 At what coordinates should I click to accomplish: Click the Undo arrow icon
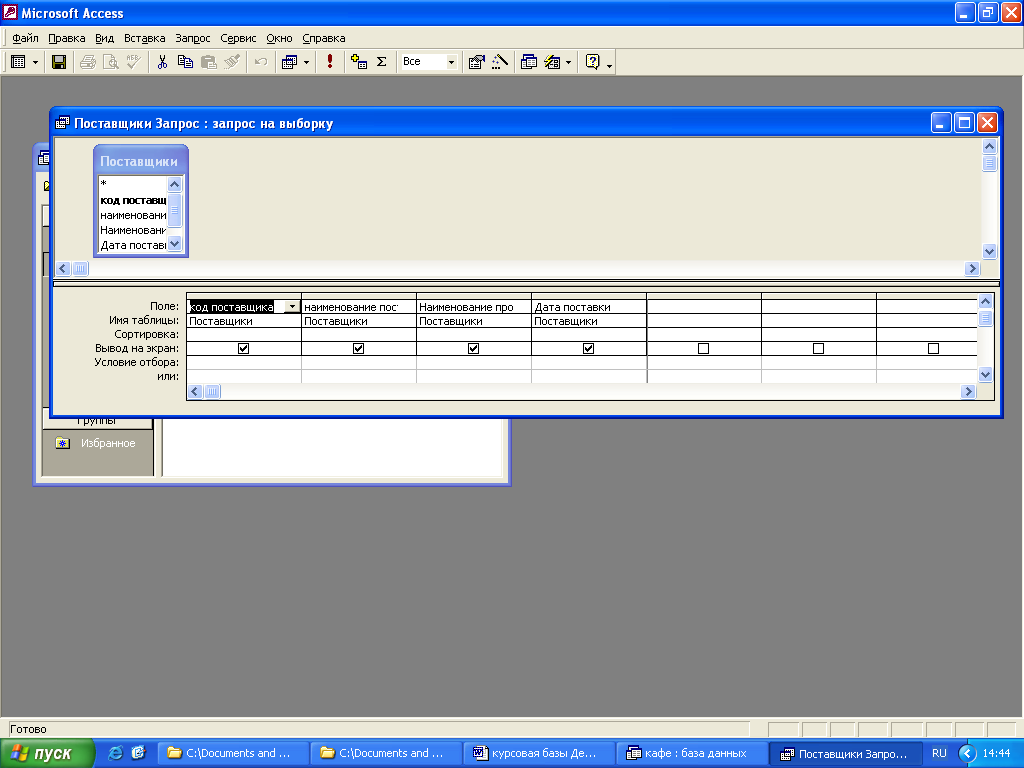pyautogui.click(x=261, y=62)
